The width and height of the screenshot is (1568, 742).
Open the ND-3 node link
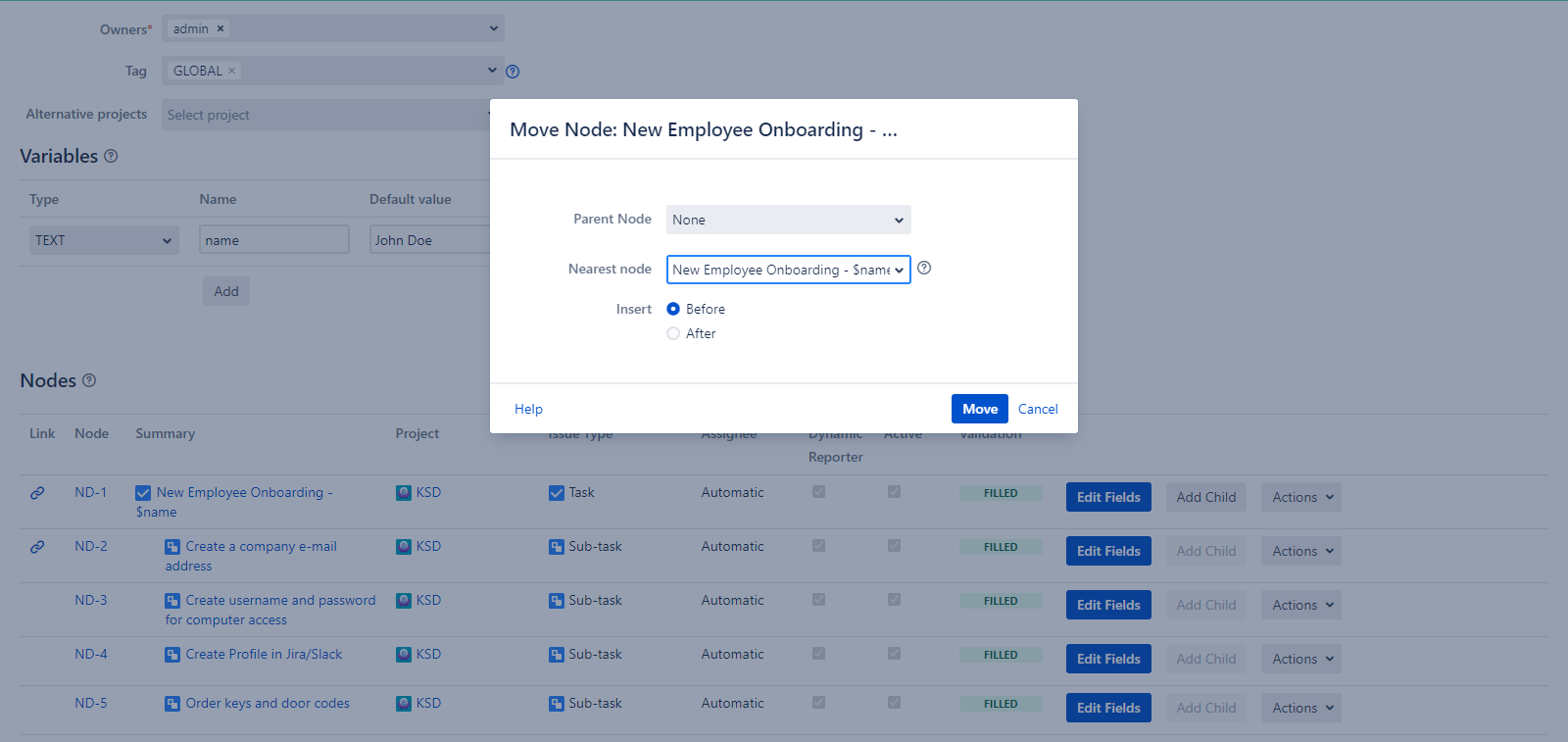(91, 600)
